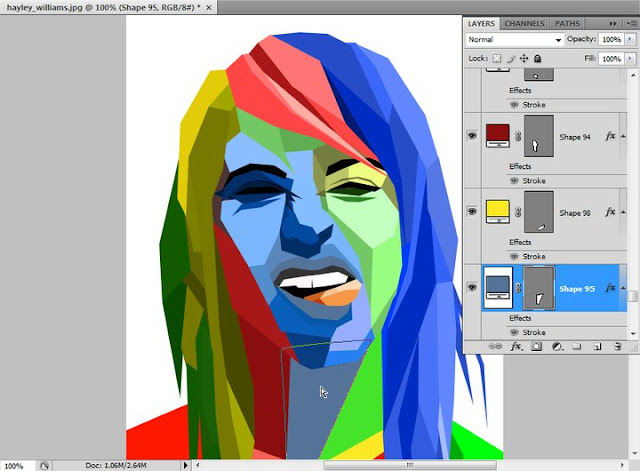640x471 pixels.
Task: Click the lock position icon
Action: (x=524, y=59)
